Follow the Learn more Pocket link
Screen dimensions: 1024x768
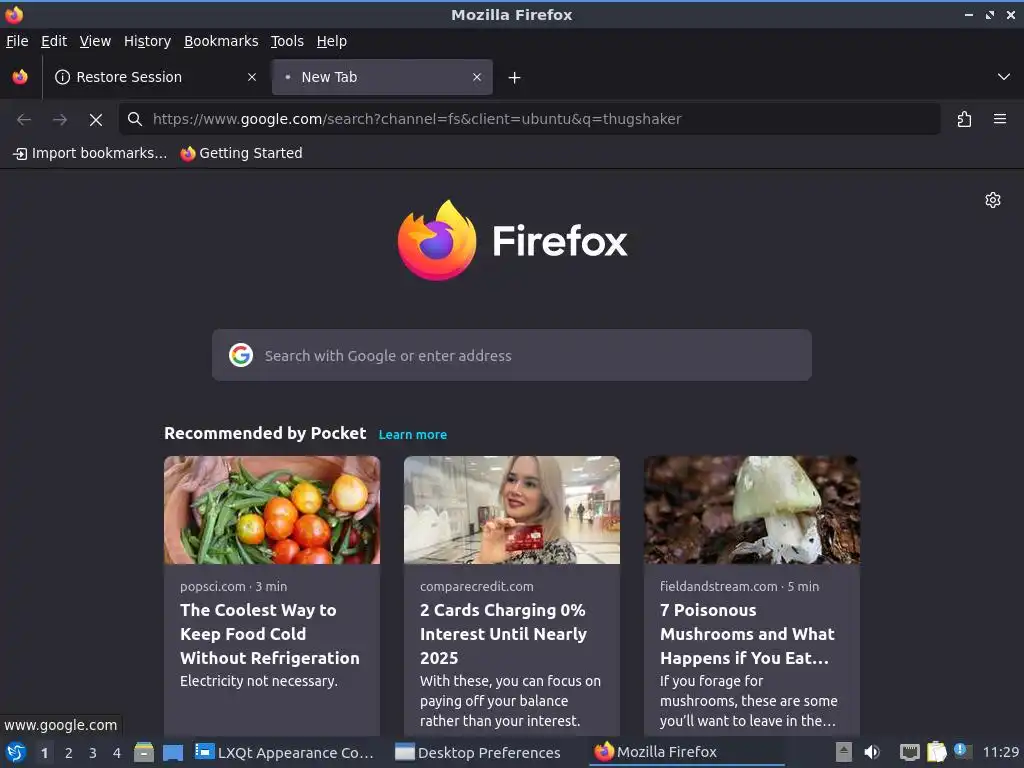[413, 434]
